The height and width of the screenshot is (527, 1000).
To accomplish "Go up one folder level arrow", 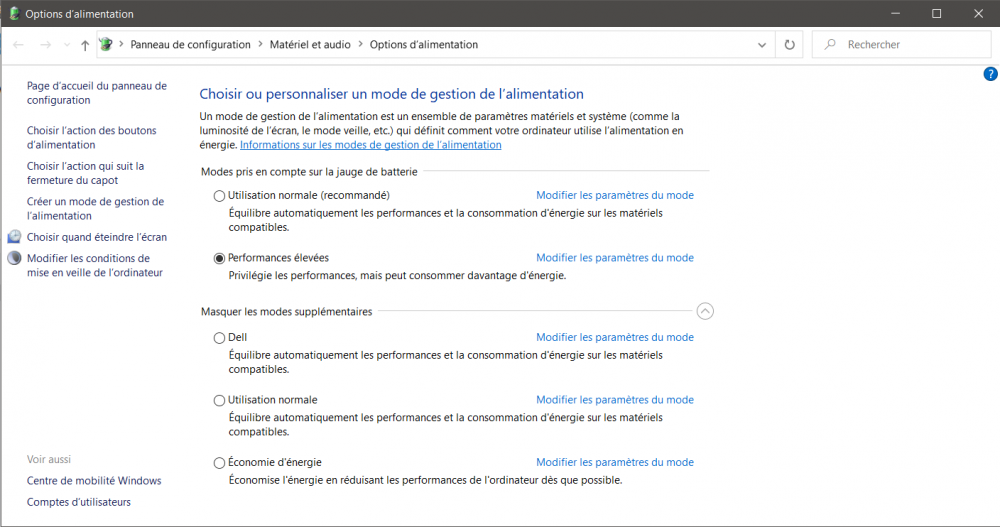I will (85, 45).
